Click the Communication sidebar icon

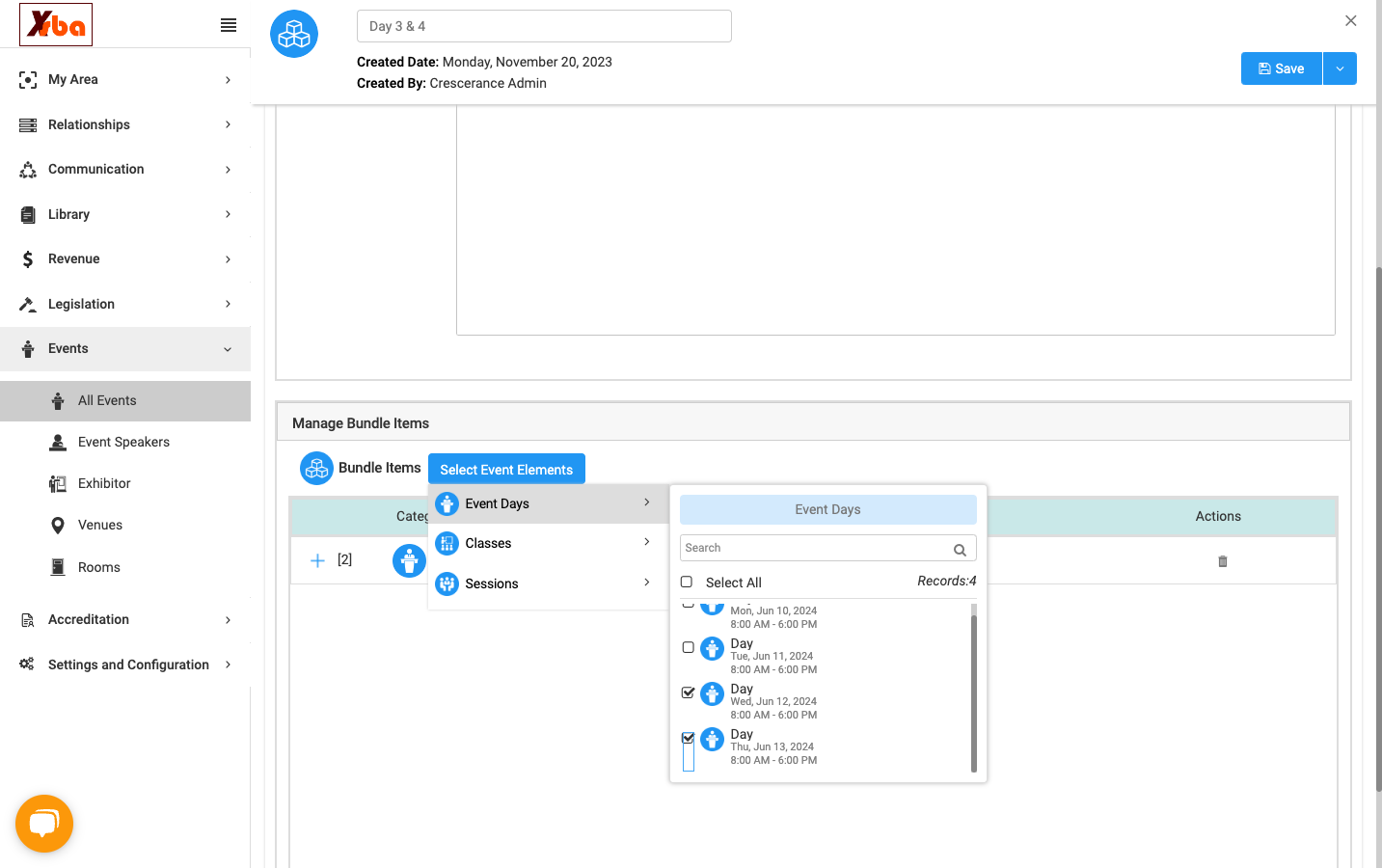[x=28, y=170]
